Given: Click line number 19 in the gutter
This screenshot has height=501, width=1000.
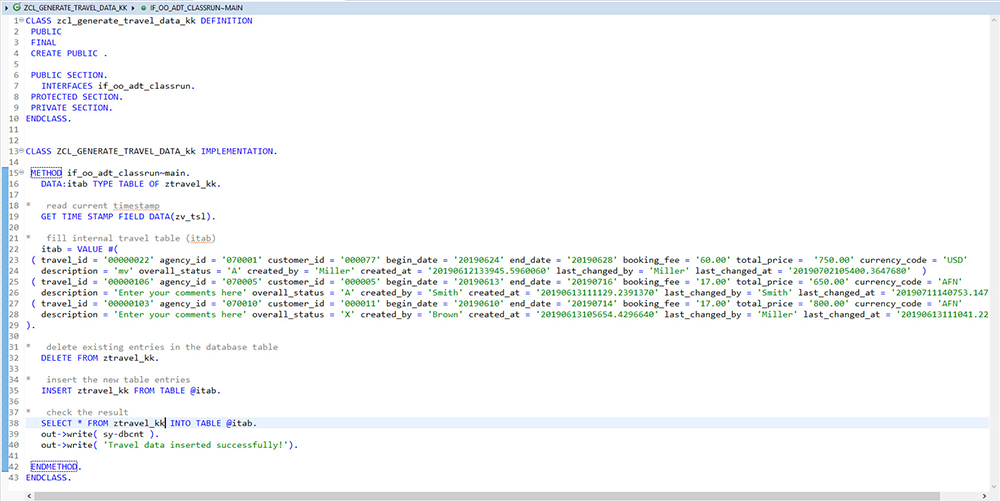Looking at the screenshot, I should tap(14, 216).
